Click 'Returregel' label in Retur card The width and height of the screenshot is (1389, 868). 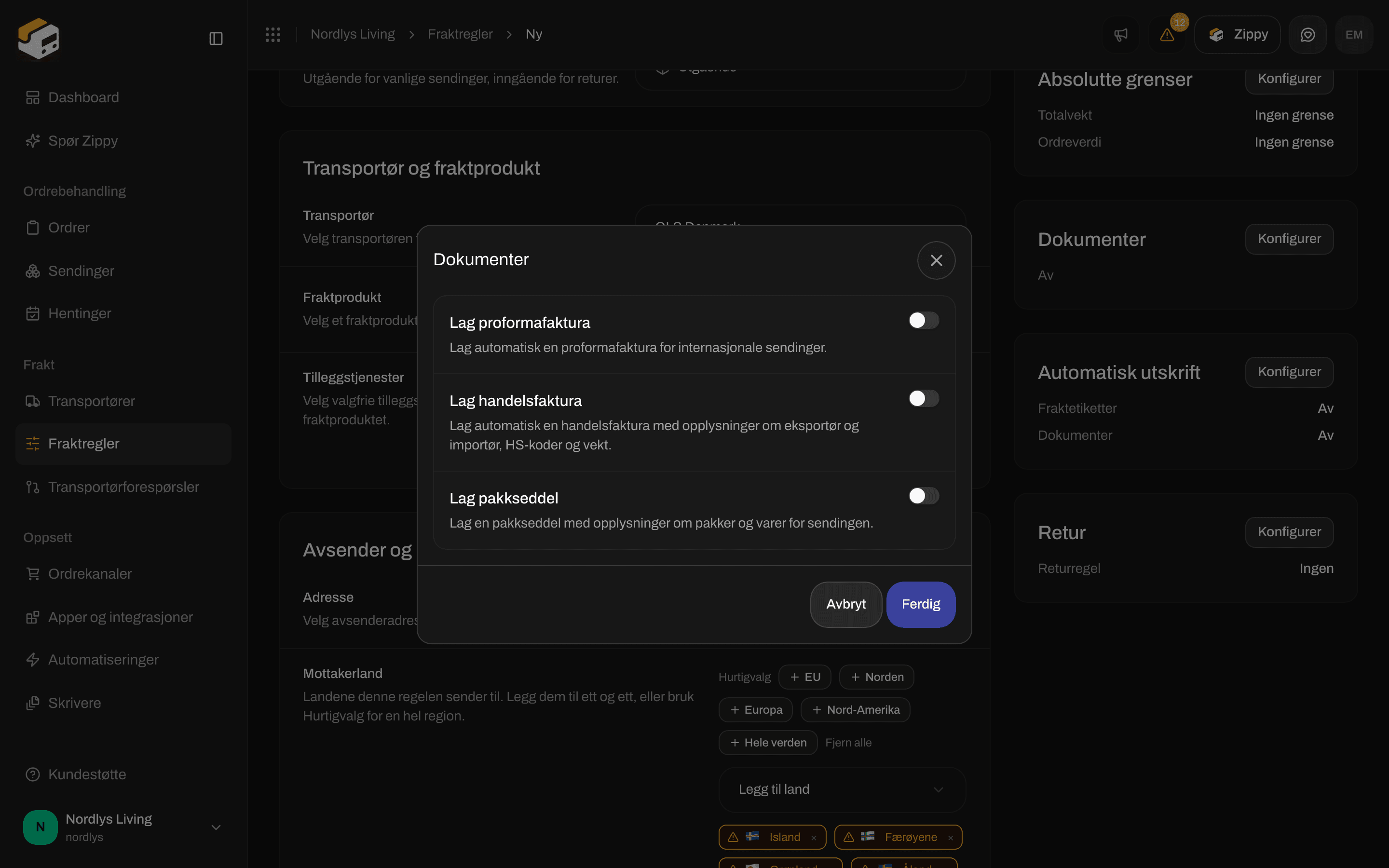(1069, 569)
